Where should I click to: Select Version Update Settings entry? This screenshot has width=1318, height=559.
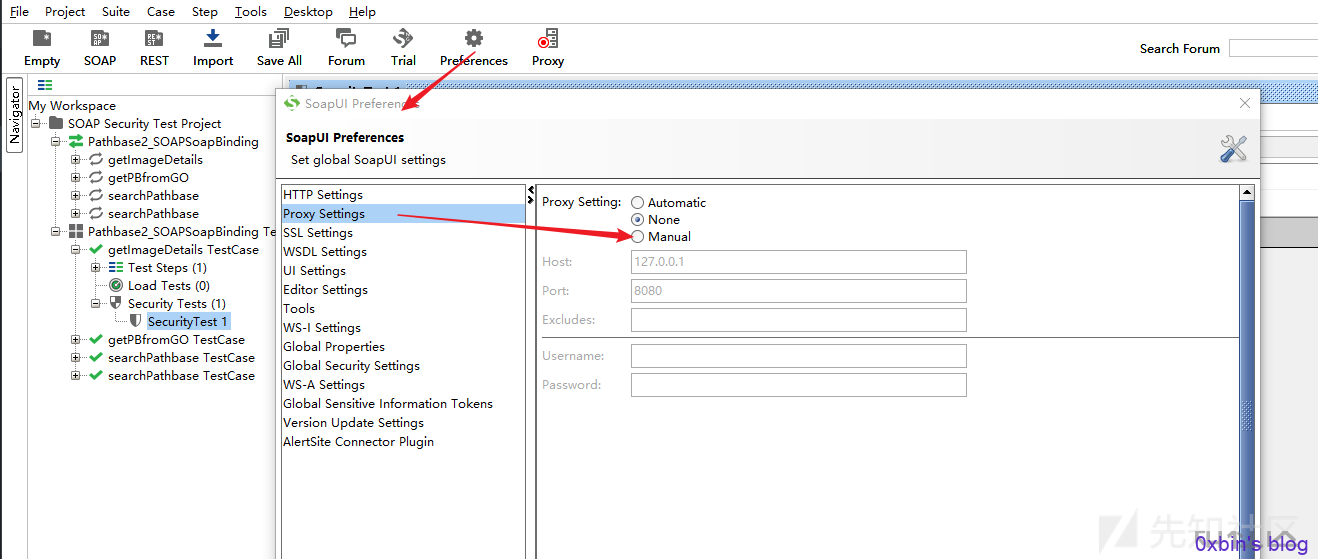coord(404,423)
